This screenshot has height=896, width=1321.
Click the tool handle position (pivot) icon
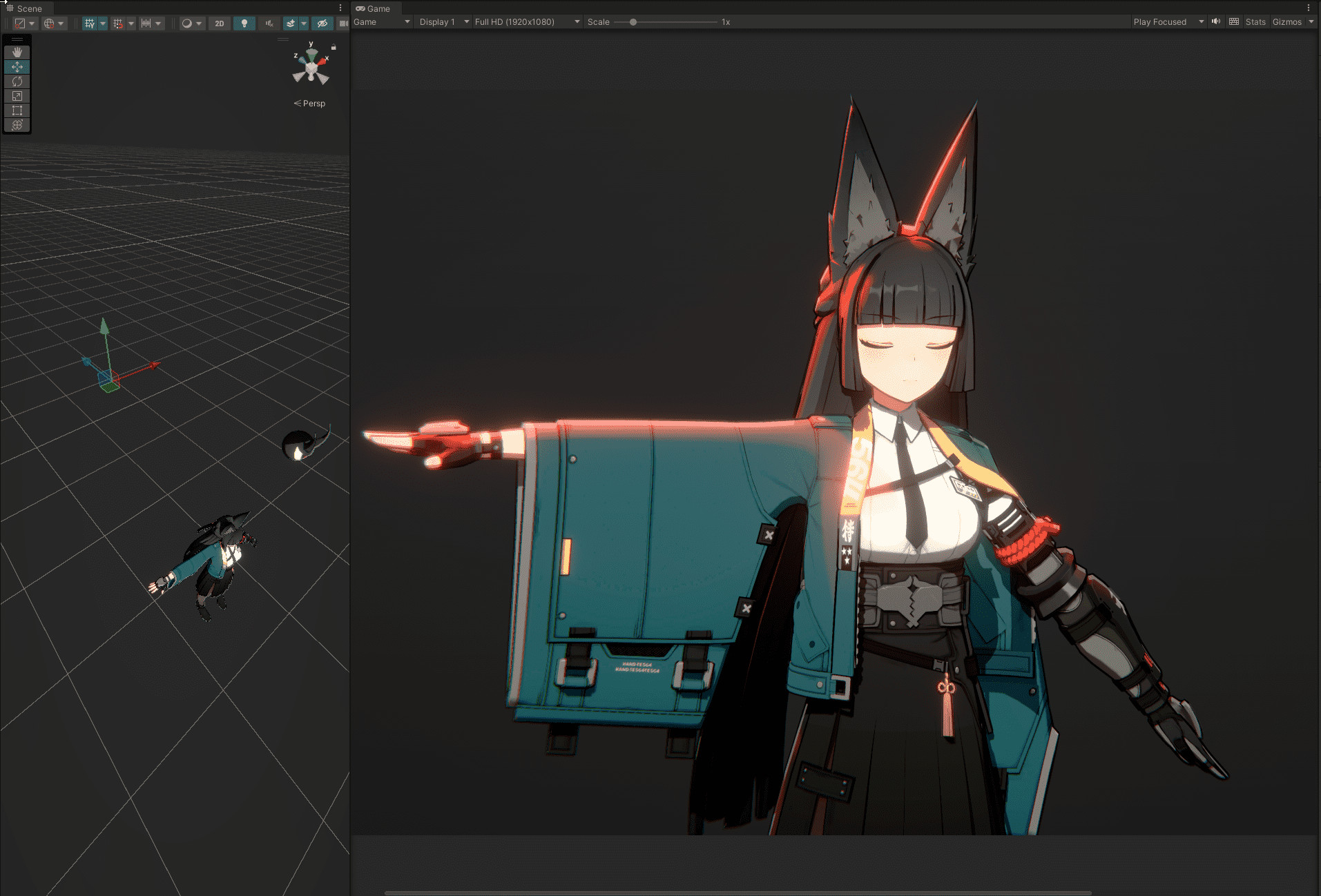[x=19, y=23]
